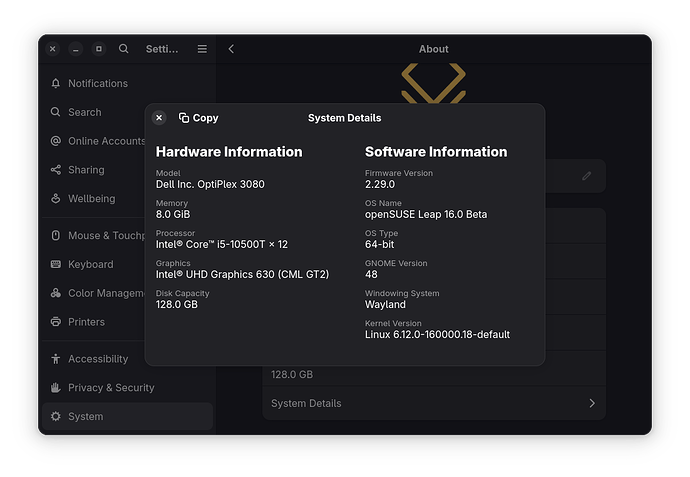
Task: Click the Search magnifier icon in sidebar list
Action: point(55,112)
